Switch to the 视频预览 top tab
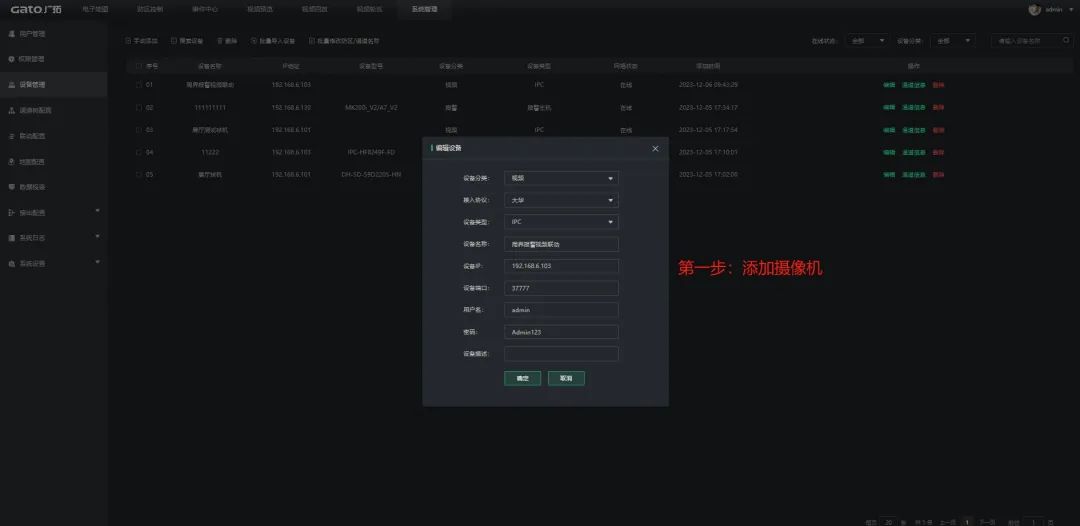This screenshot has width=1080, height=526. point(259,9)
